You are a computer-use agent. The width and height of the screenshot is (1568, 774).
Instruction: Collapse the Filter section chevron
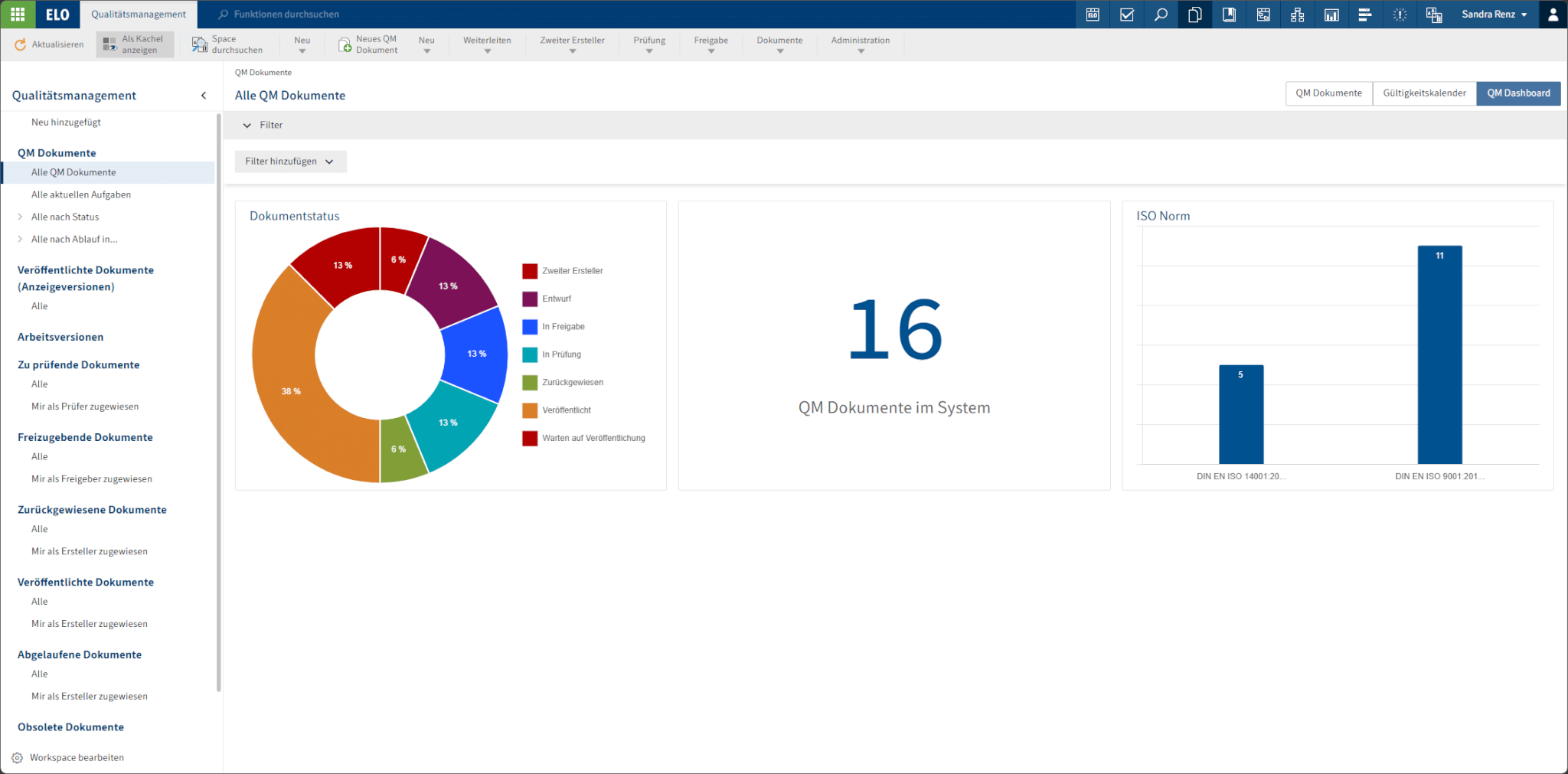(x=247, y=125)
